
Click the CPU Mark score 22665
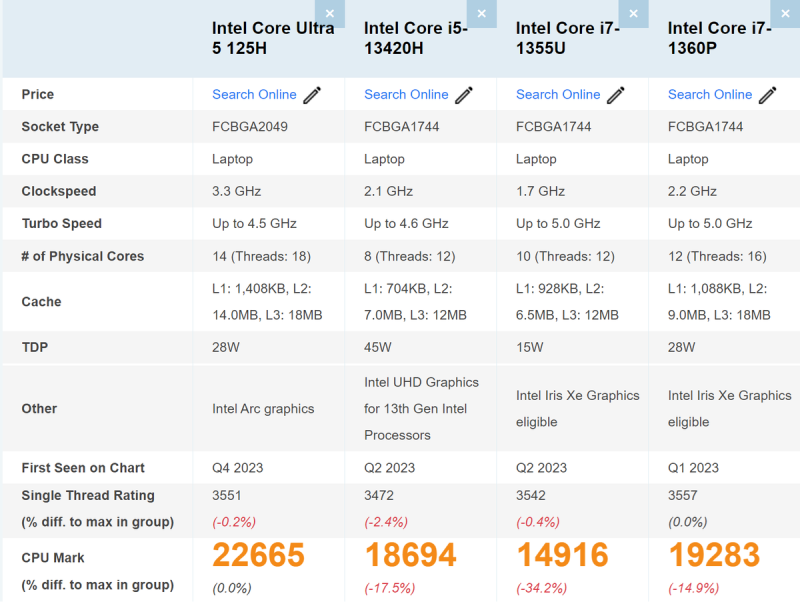click(x=257, y=556)
